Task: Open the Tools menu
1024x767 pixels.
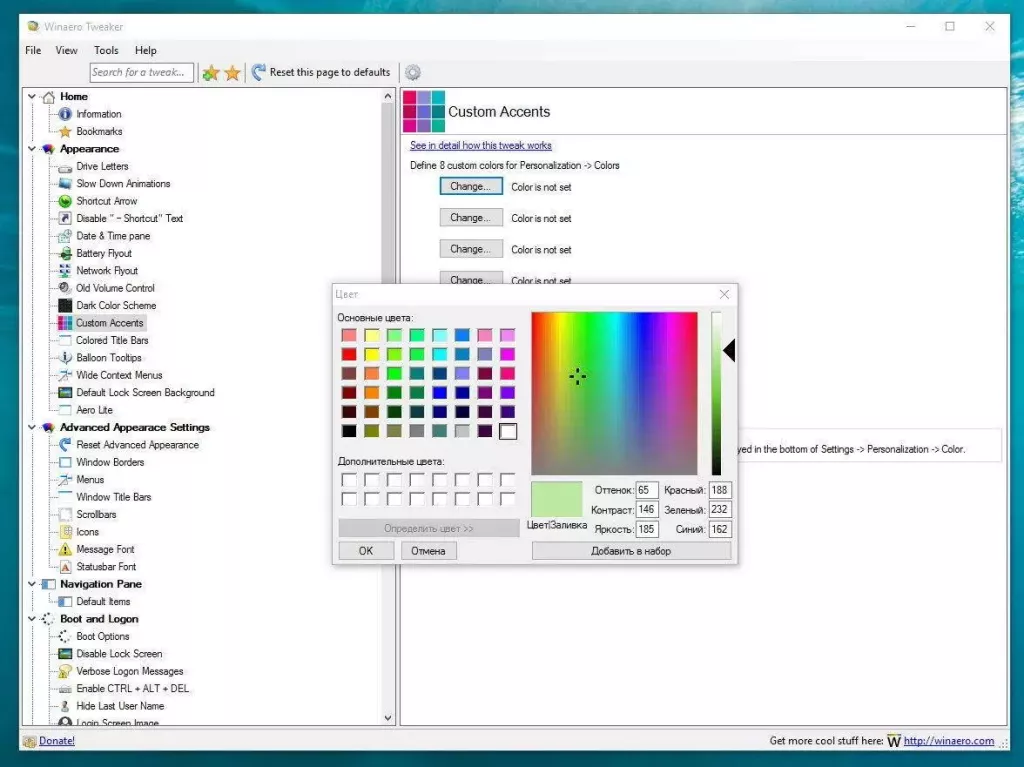Action: pos(106,50)
